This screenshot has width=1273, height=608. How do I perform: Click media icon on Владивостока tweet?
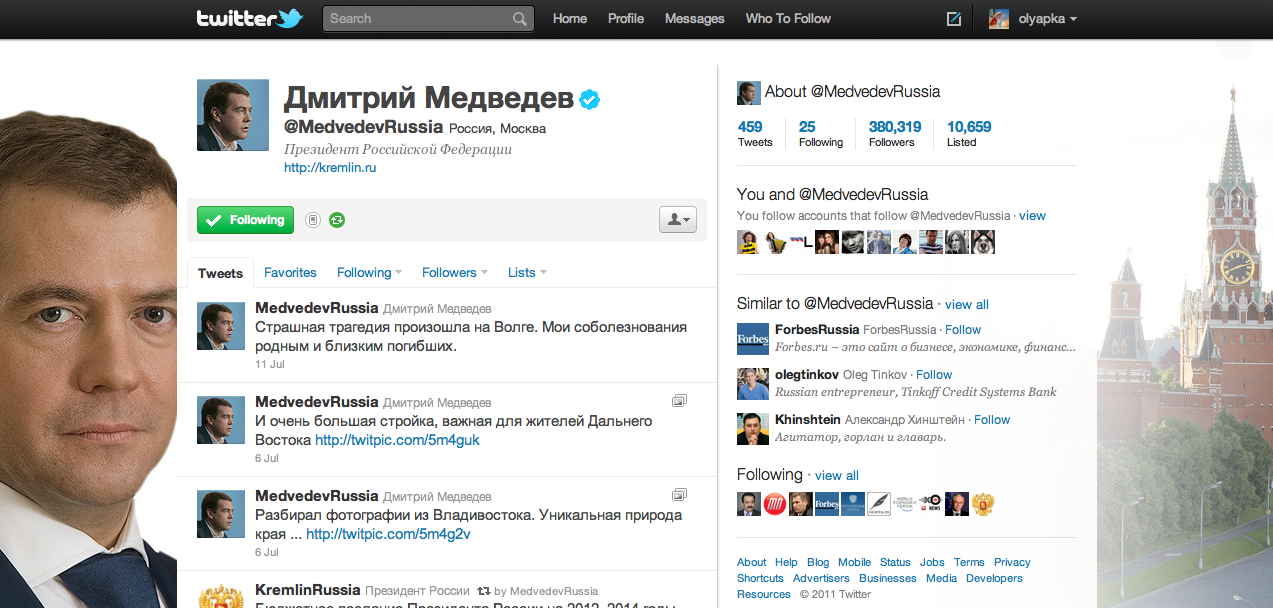pyautogui.click(x=679, y=494)
